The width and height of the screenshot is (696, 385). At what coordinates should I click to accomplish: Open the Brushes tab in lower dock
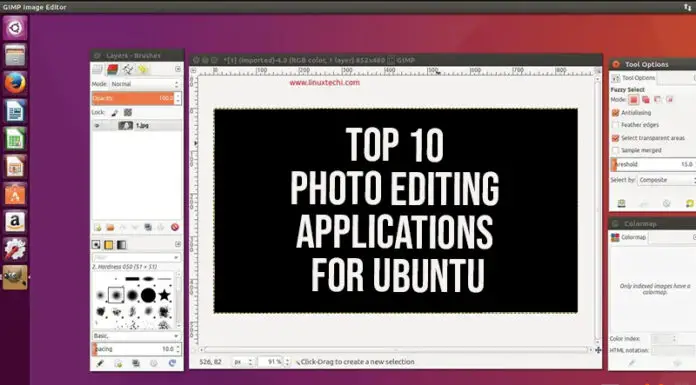pyautogui.click(x=96, y=245)
